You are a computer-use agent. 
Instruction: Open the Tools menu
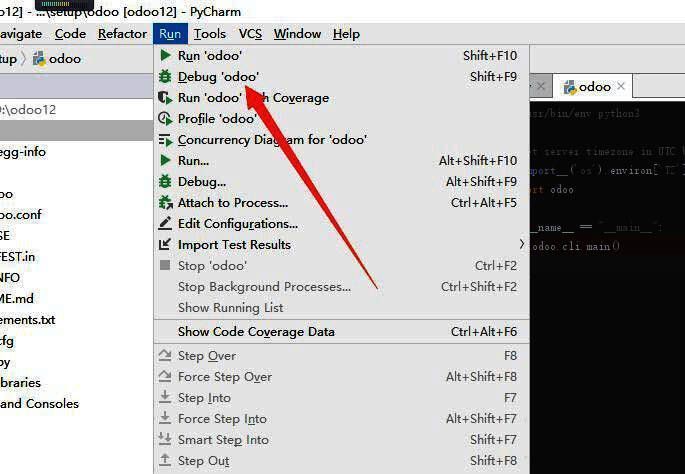(x=210, y=34)
